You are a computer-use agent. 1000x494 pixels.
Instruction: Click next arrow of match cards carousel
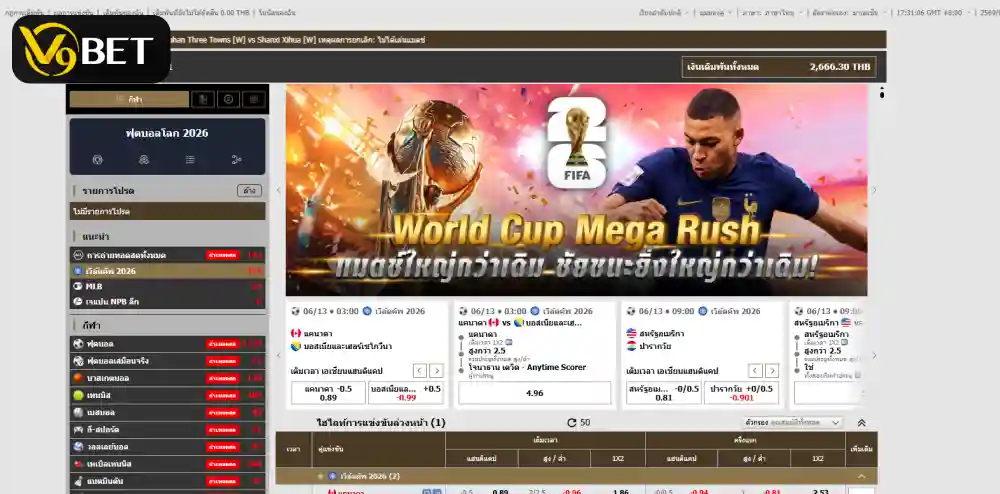874,355
